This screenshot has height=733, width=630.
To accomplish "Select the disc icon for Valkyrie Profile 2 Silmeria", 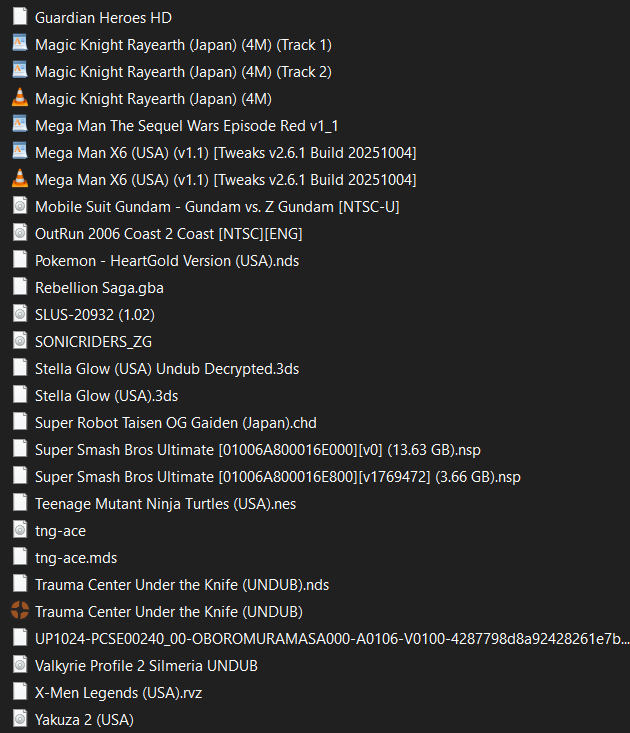I will click(x=20, y=664).
